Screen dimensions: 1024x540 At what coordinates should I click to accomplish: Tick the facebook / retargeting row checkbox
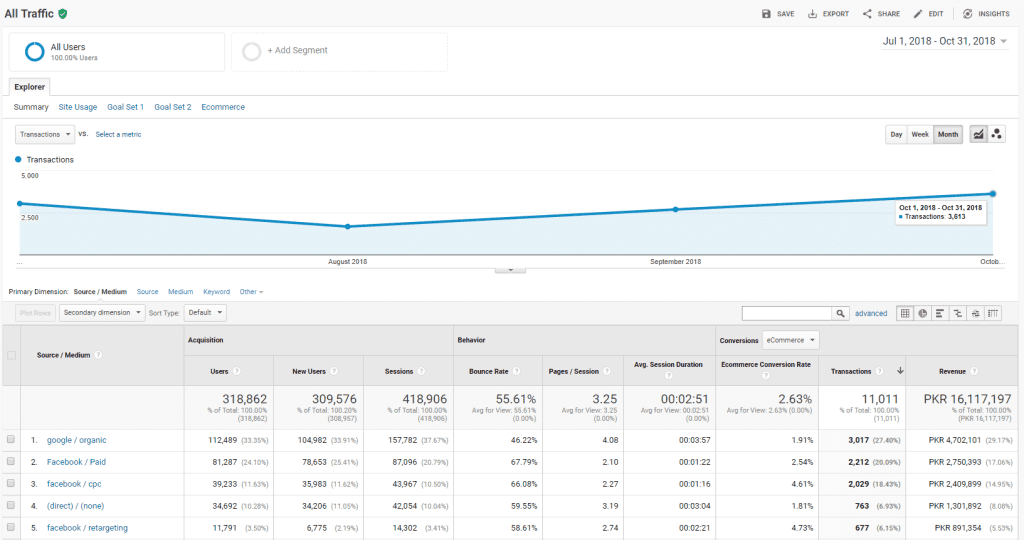[x=11, y=528]
